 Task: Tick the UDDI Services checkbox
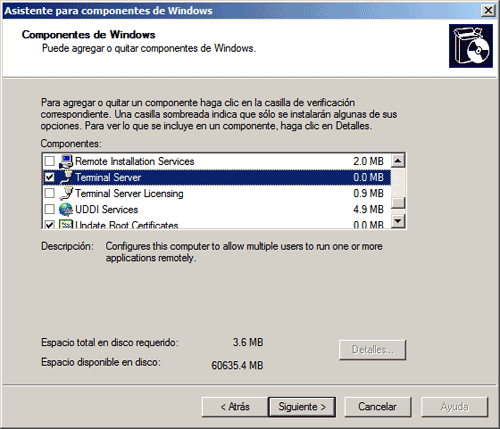(50, 209)
